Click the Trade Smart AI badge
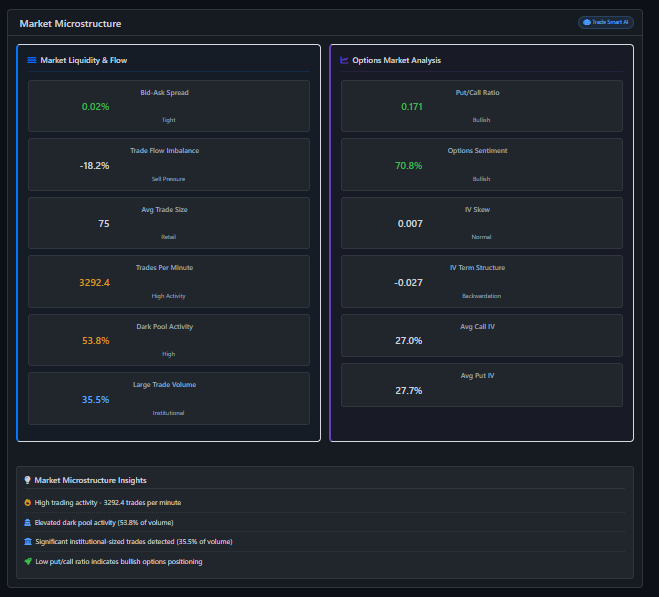Screen dimensions: 659x597 coord(605,22)
